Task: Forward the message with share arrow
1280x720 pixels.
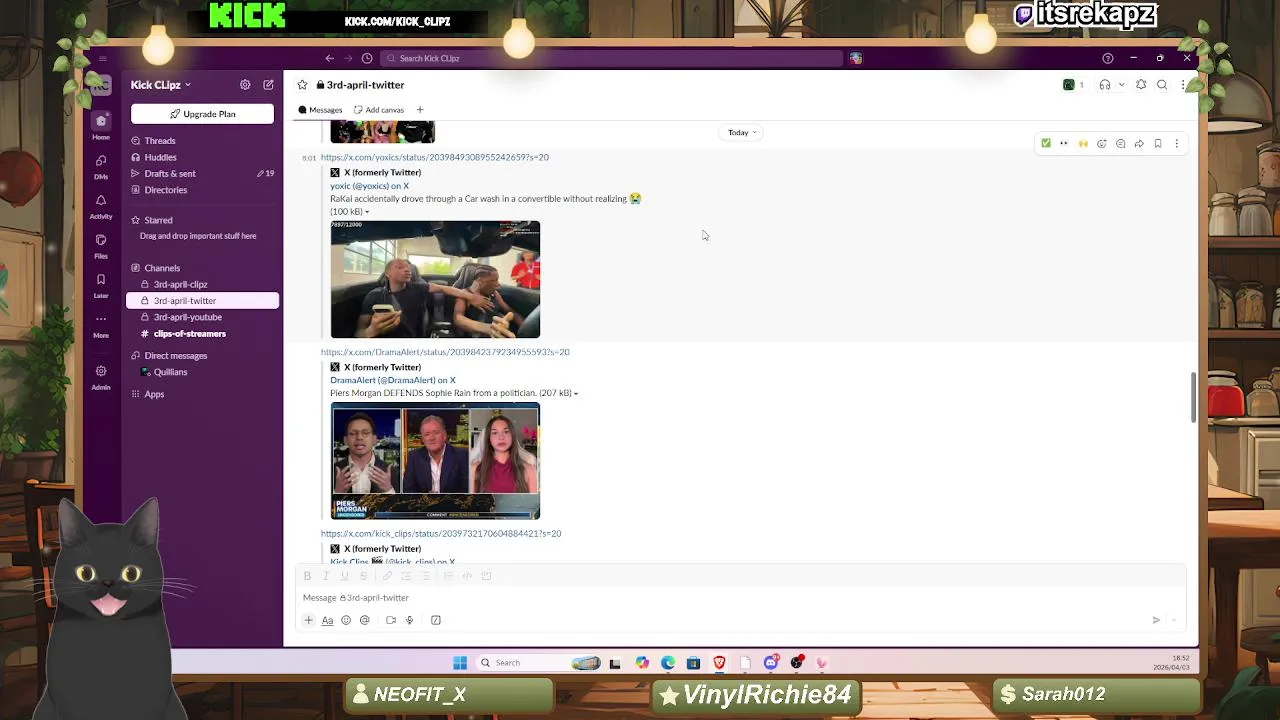Action: click(1139, 144)
